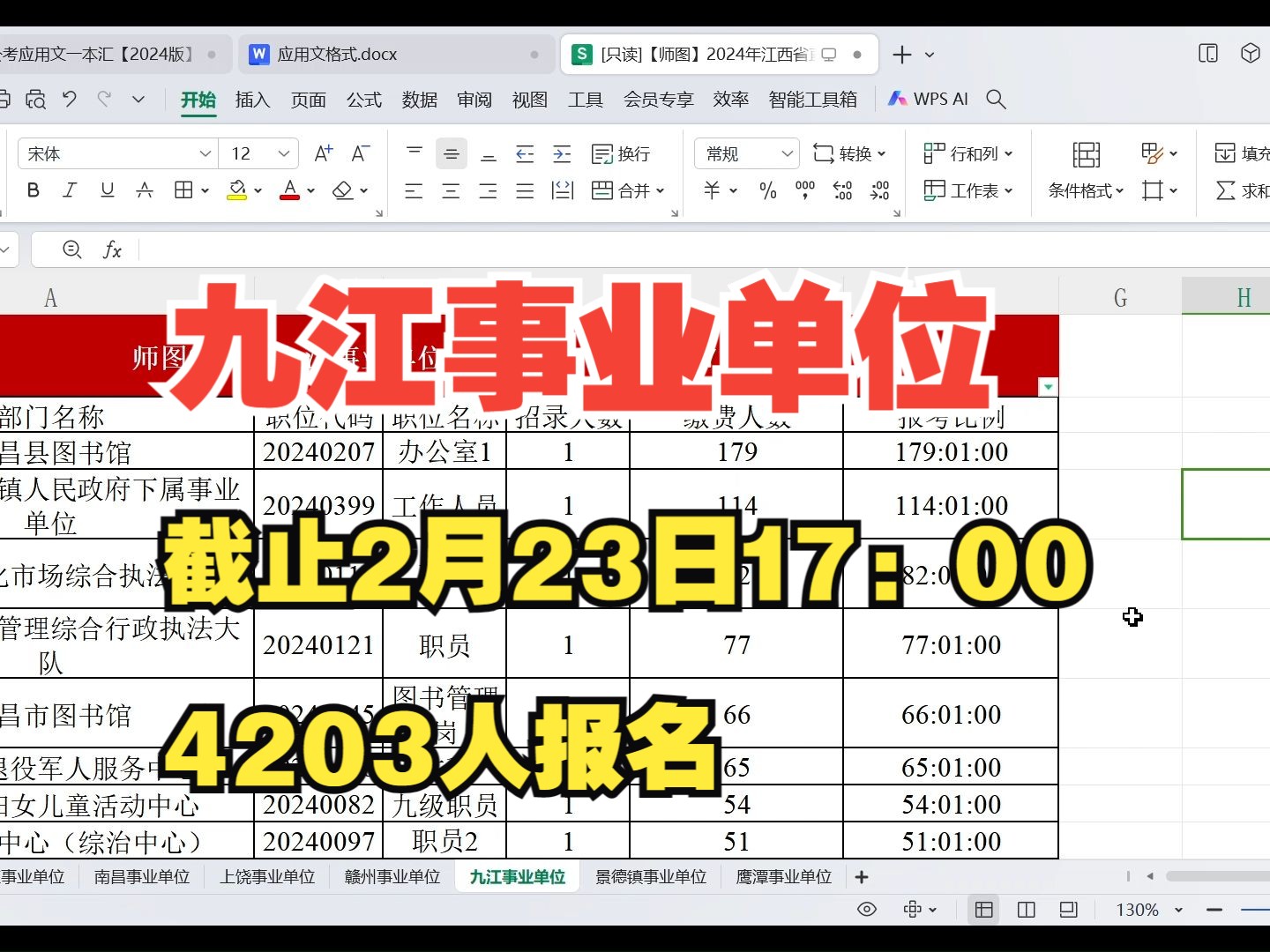
Task: Open font size dropdown 12
Action: 284,153
